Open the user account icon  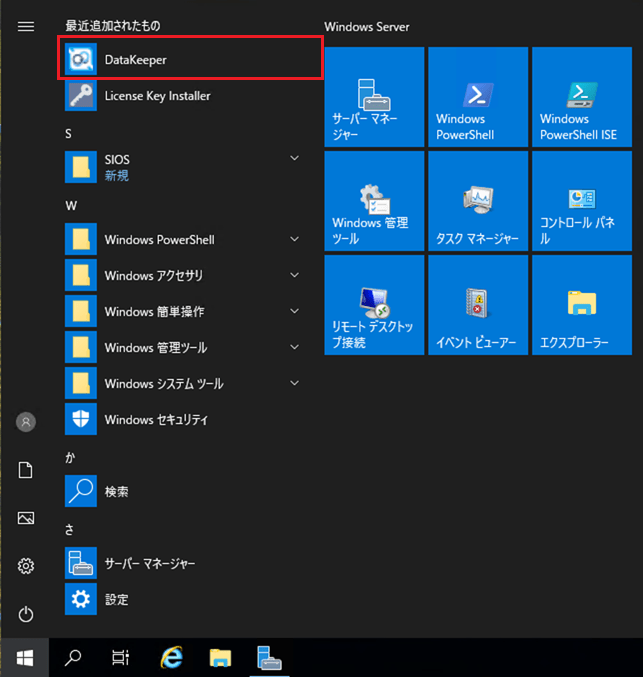[26, 422]
